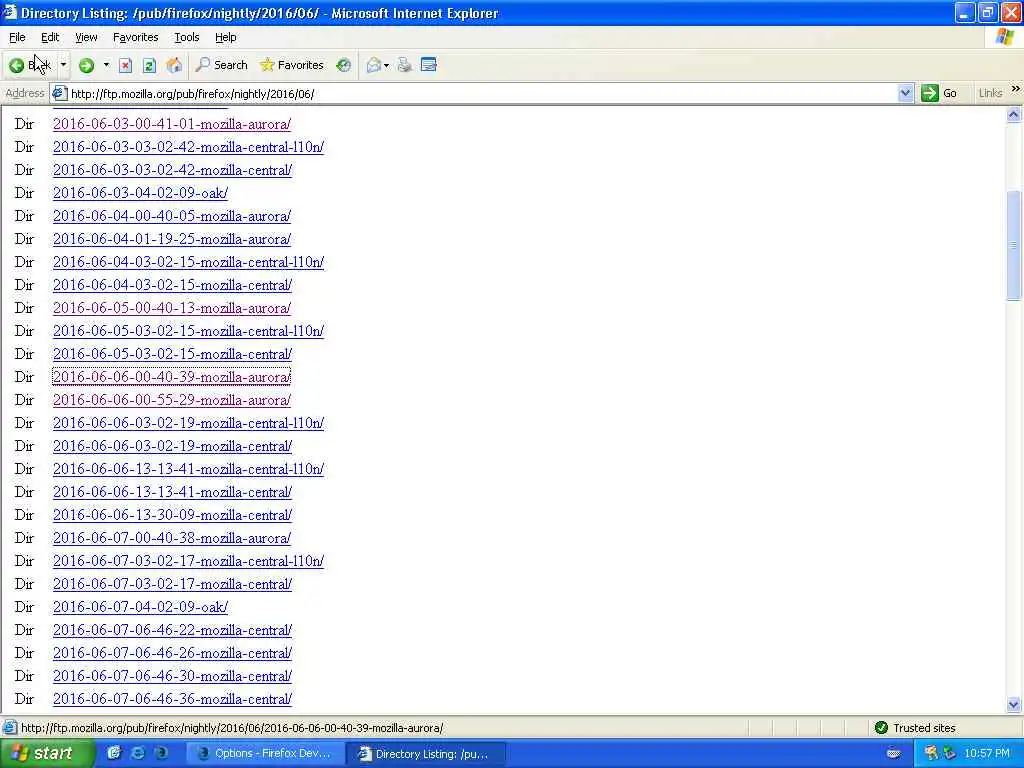Viewport: 1024px width, 768px height.
Task: Open the Favorites star toolbar button
Action: (291, 65)
